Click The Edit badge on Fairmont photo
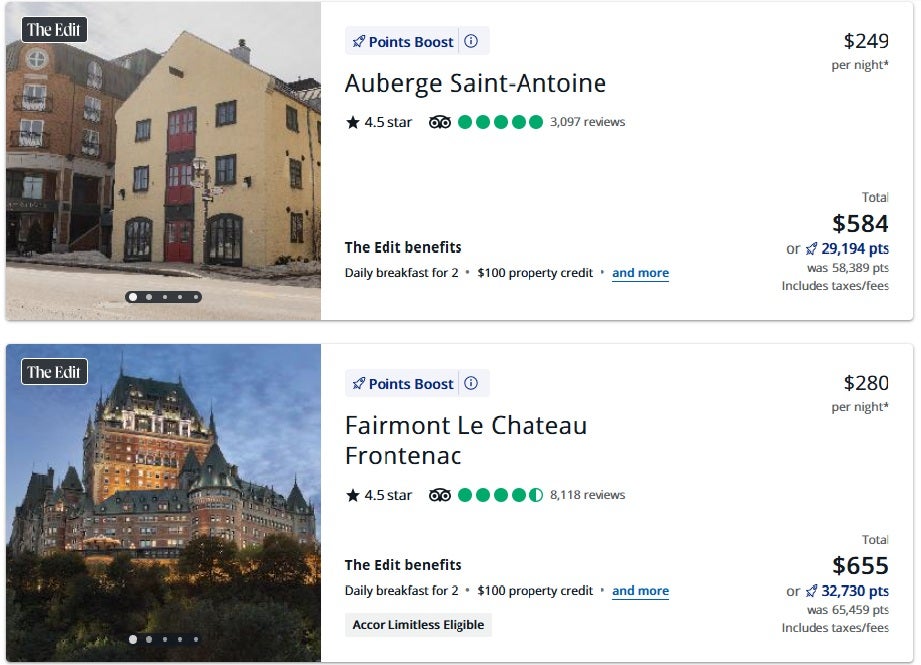Viewport: 921px width, 665px height. pyautogui.click(x=54, y=372)
